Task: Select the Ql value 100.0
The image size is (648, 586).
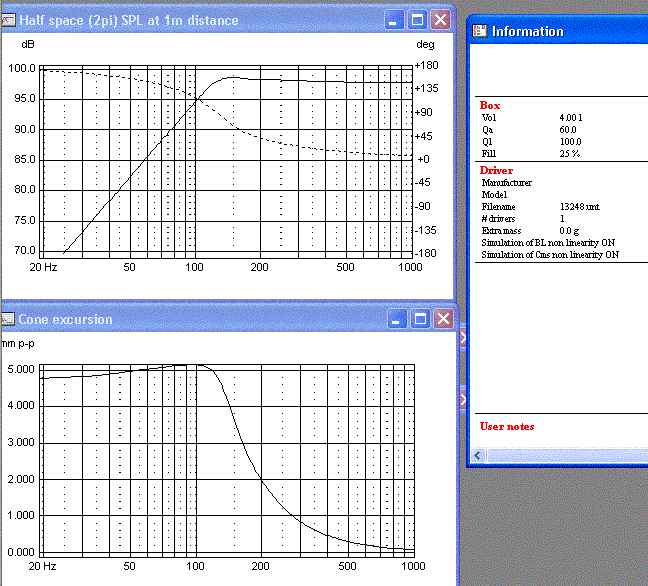Action: 570,142
